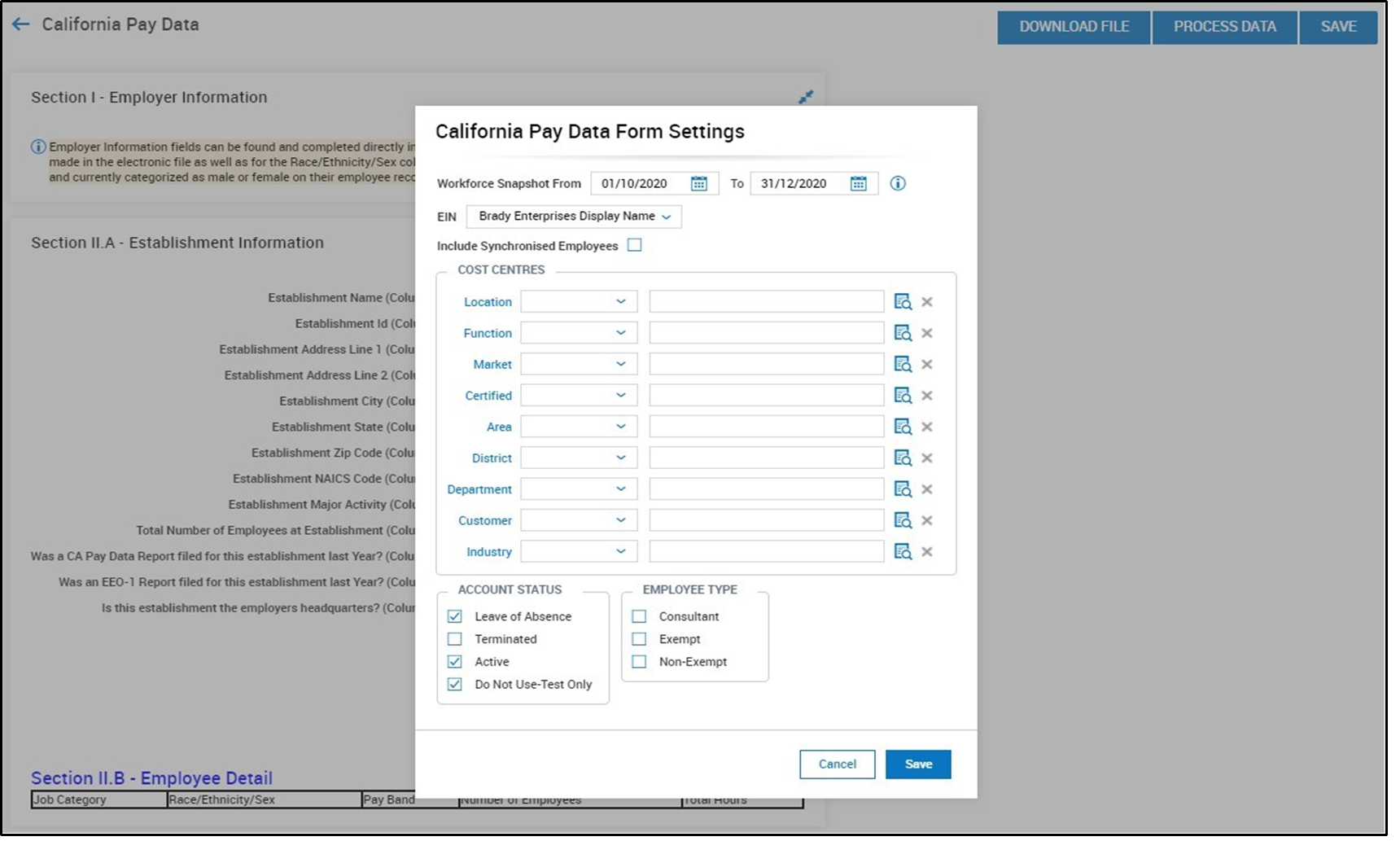This screenshot has width=1400, height=863.
Task: Clear the Market cost centre value
Action: coord(927,364)
